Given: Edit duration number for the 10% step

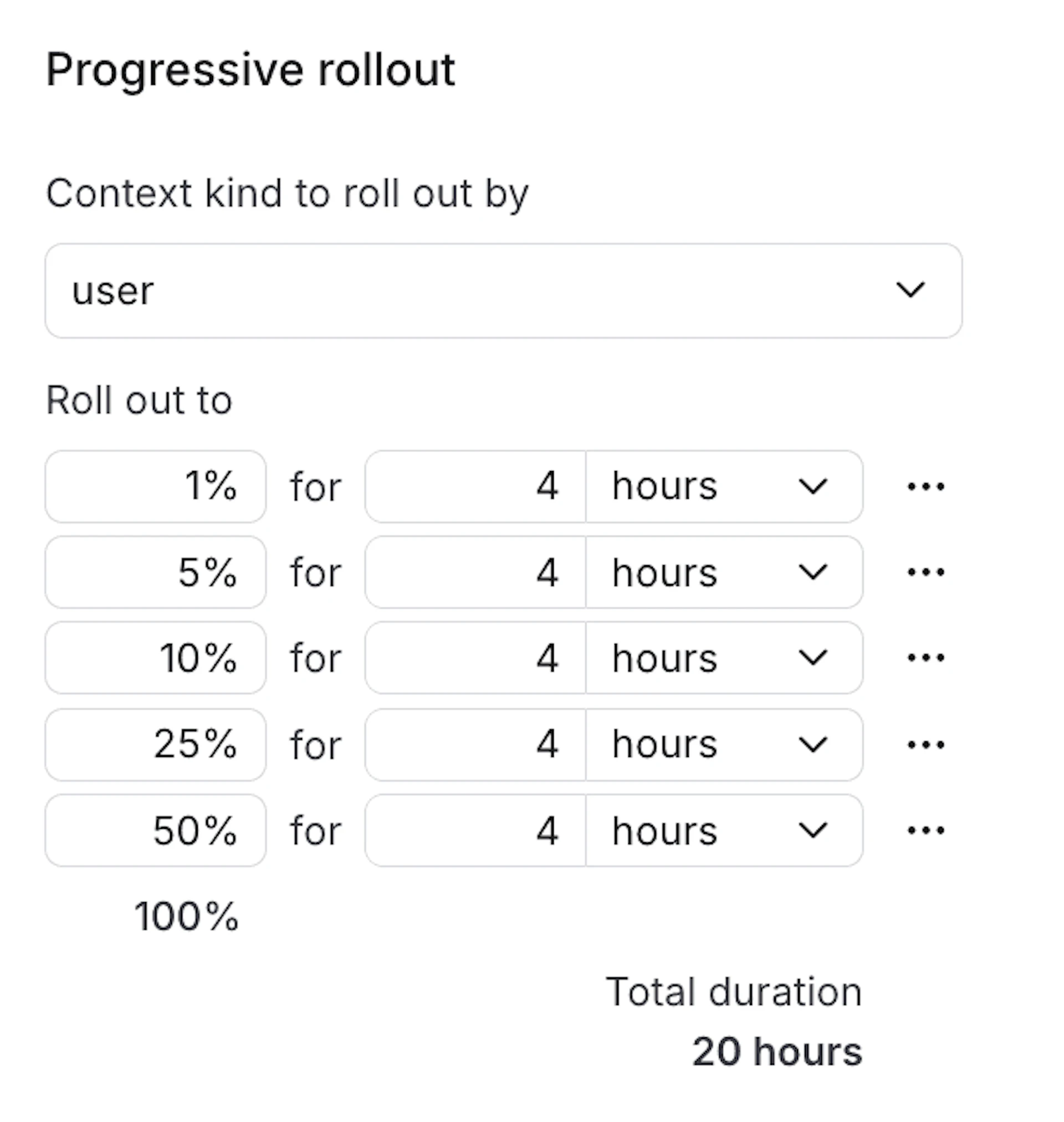Looking at the screenshot, I should point(475,658).
